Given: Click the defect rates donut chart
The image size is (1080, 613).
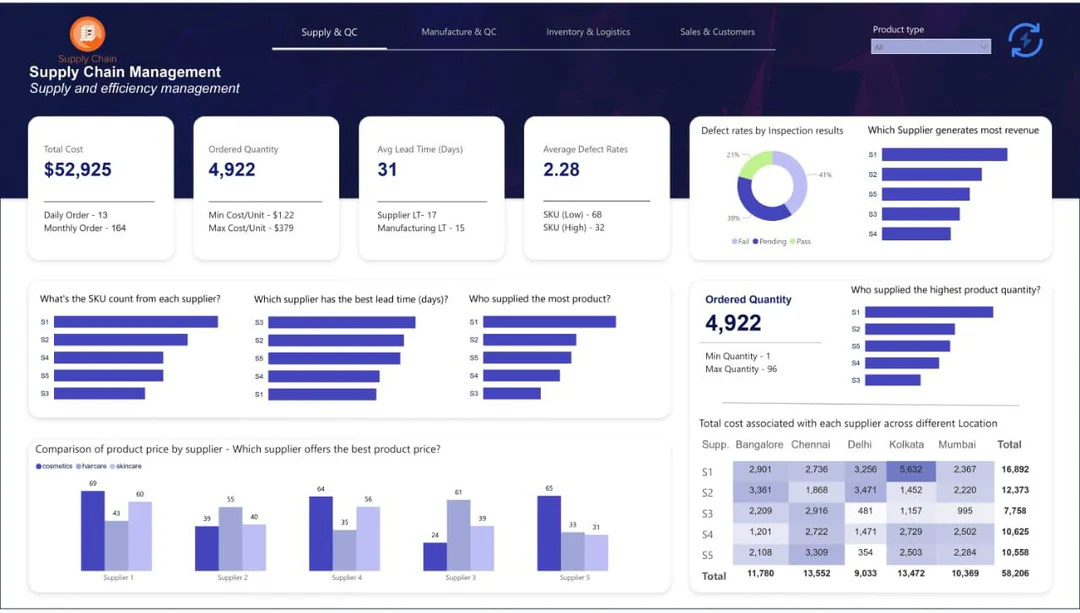Looking at the screenshot, I should pos(771,186).
